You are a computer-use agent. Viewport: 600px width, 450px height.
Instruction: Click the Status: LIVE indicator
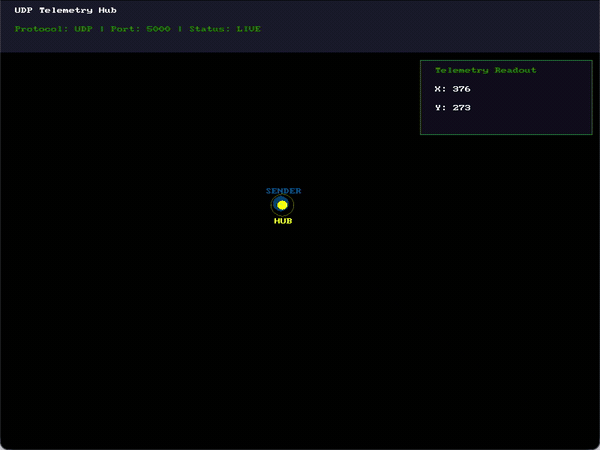point(225,29)
